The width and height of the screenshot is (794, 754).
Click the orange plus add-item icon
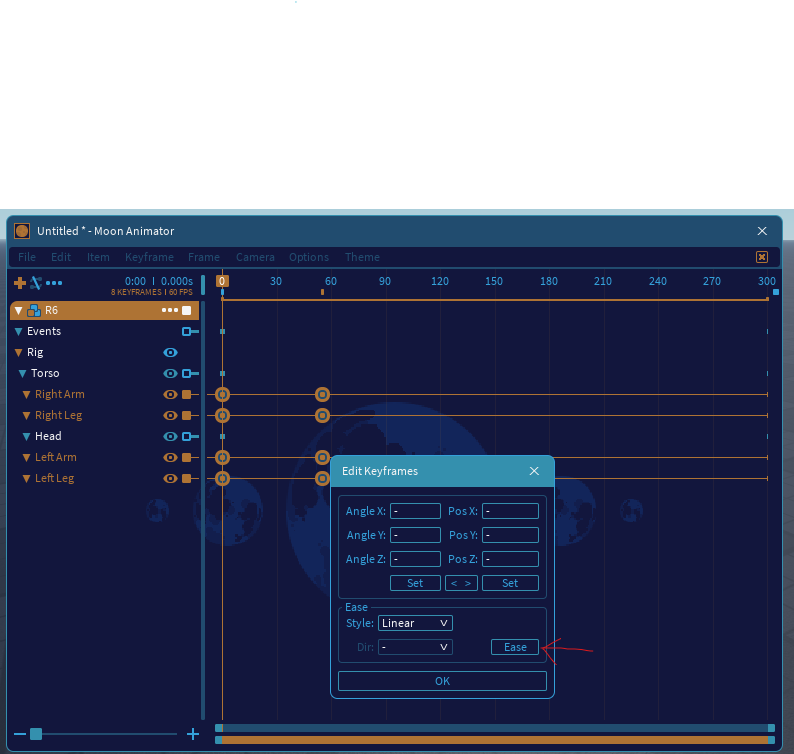click(x=20, y=283)
